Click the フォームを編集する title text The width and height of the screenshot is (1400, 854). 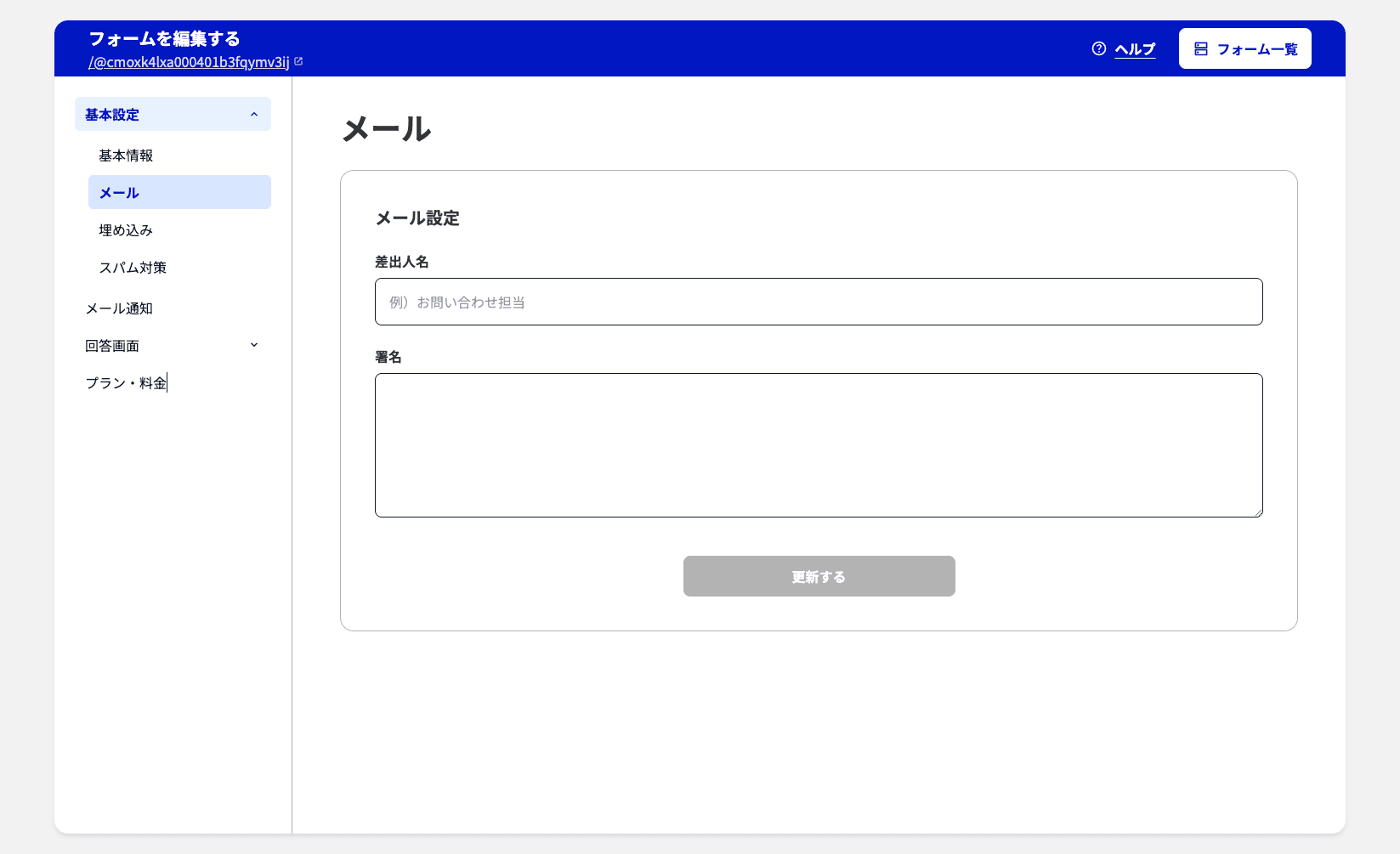(165, 38)
